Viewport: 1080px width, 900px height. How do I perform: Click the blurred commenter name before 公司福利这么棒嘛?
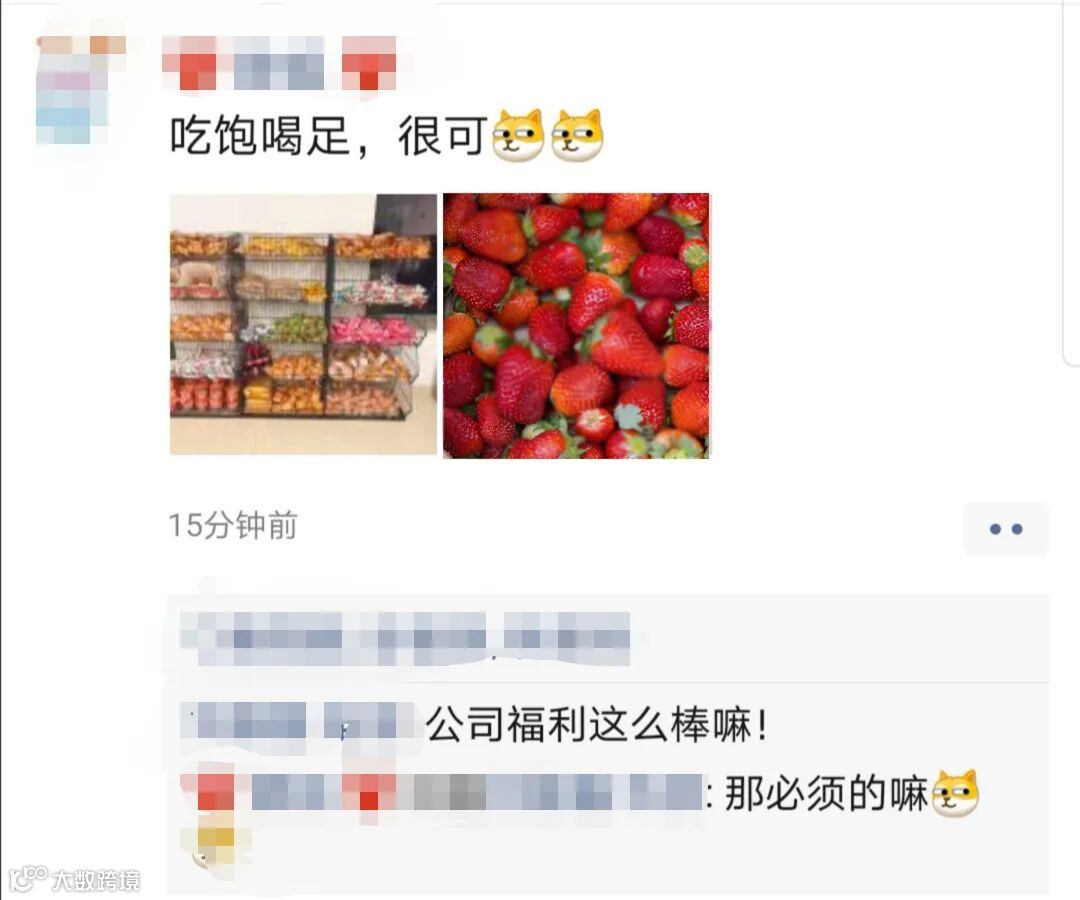coord(298,728)
